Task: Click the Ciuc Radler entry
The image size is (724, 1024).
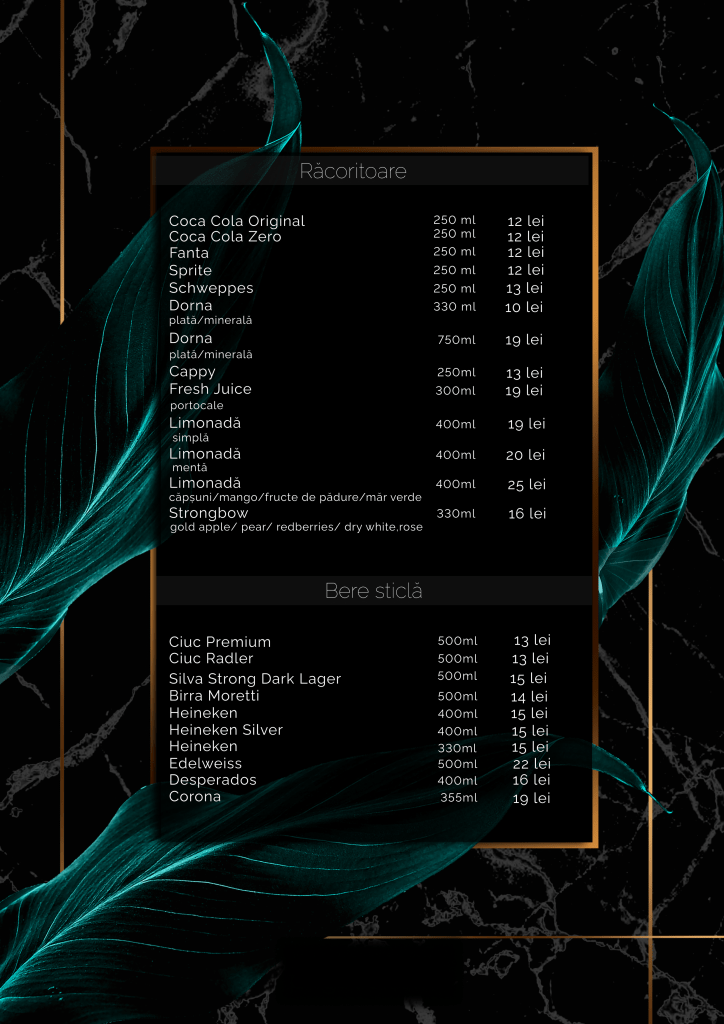Action: click(211, 659)
